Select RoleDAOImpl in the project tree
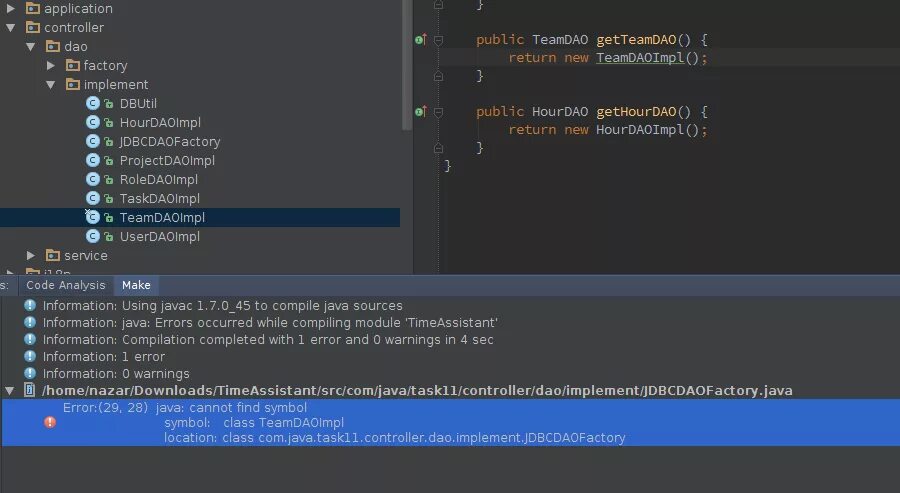 click(158, 179)
